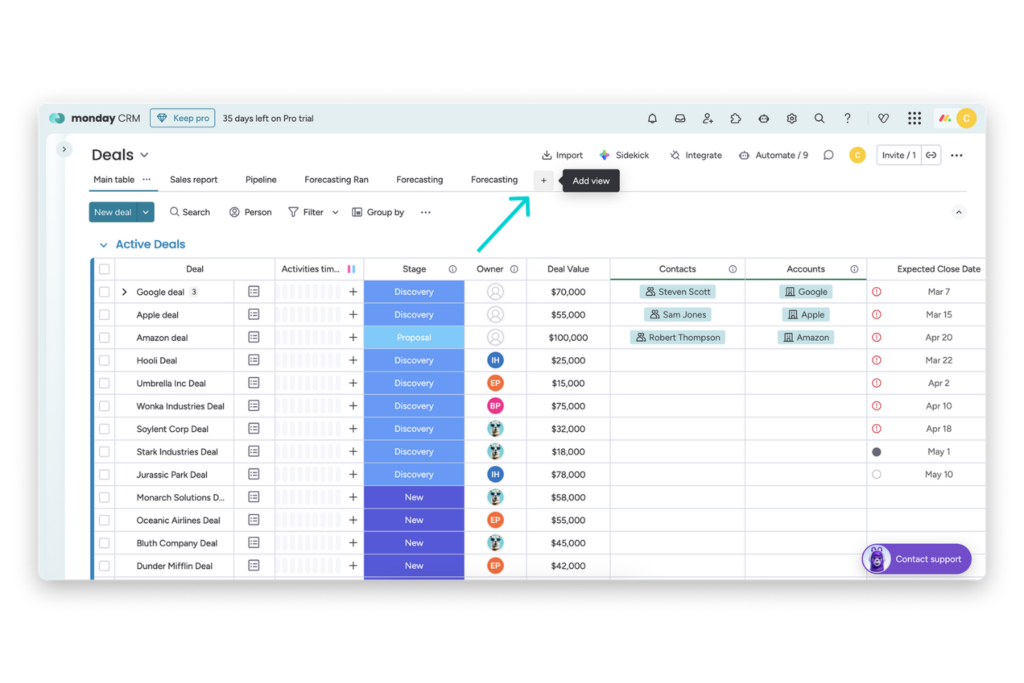
Task: Click the magnifier search icon in top bar
Action: point(819,119)
